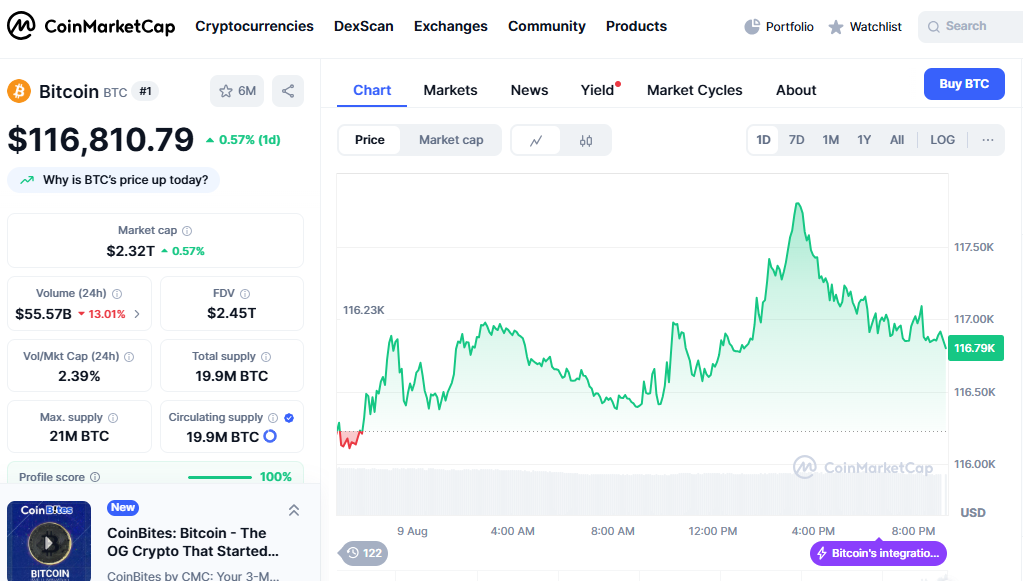The height and width of the screenshot is (581, 1023).
Task: Open the Cryptocurrencies menu
Action: coord(254,27)
